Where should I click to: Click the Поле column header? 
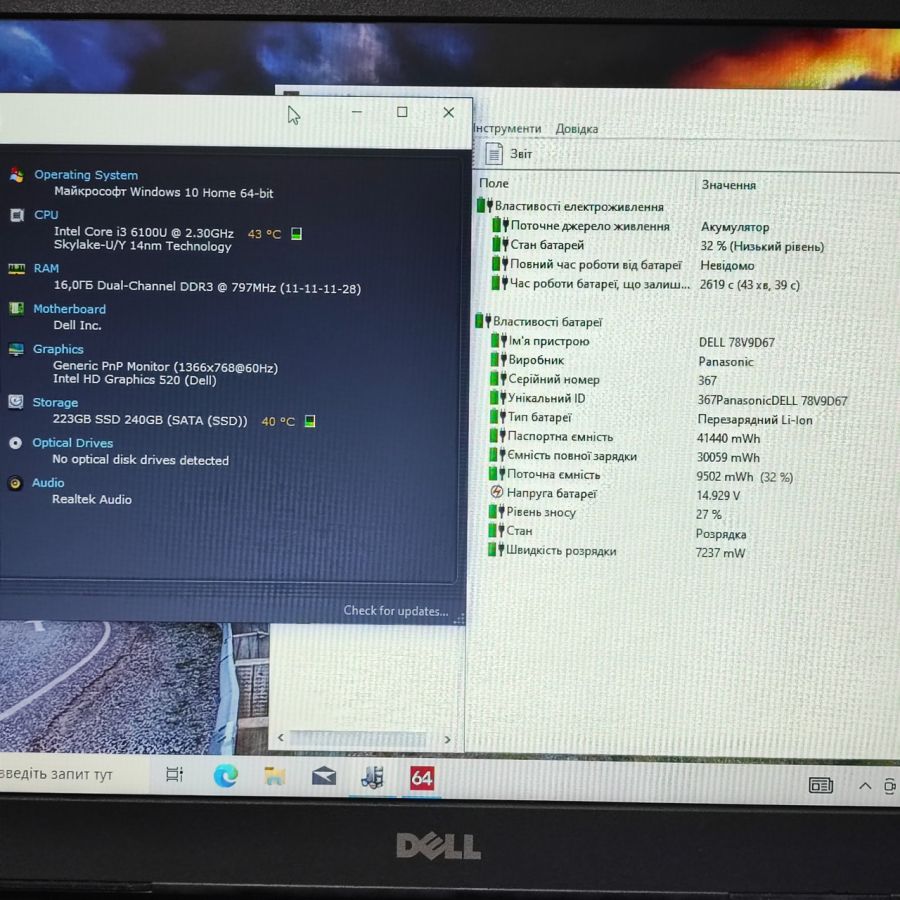(x=494, y=183)
